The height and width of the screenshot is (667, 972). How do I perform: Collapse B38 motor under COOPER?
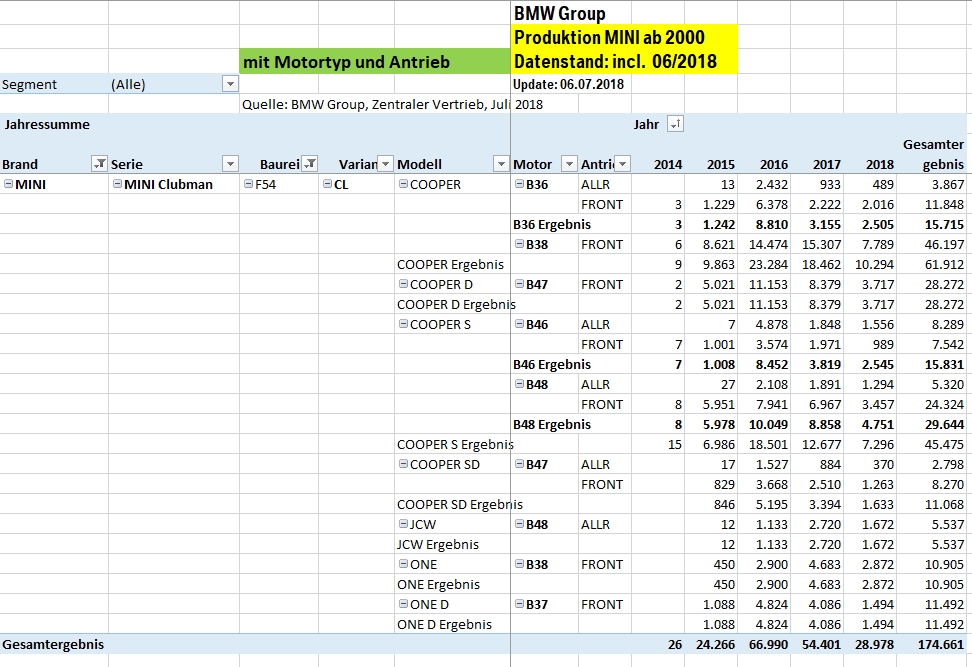pos(519,244)
